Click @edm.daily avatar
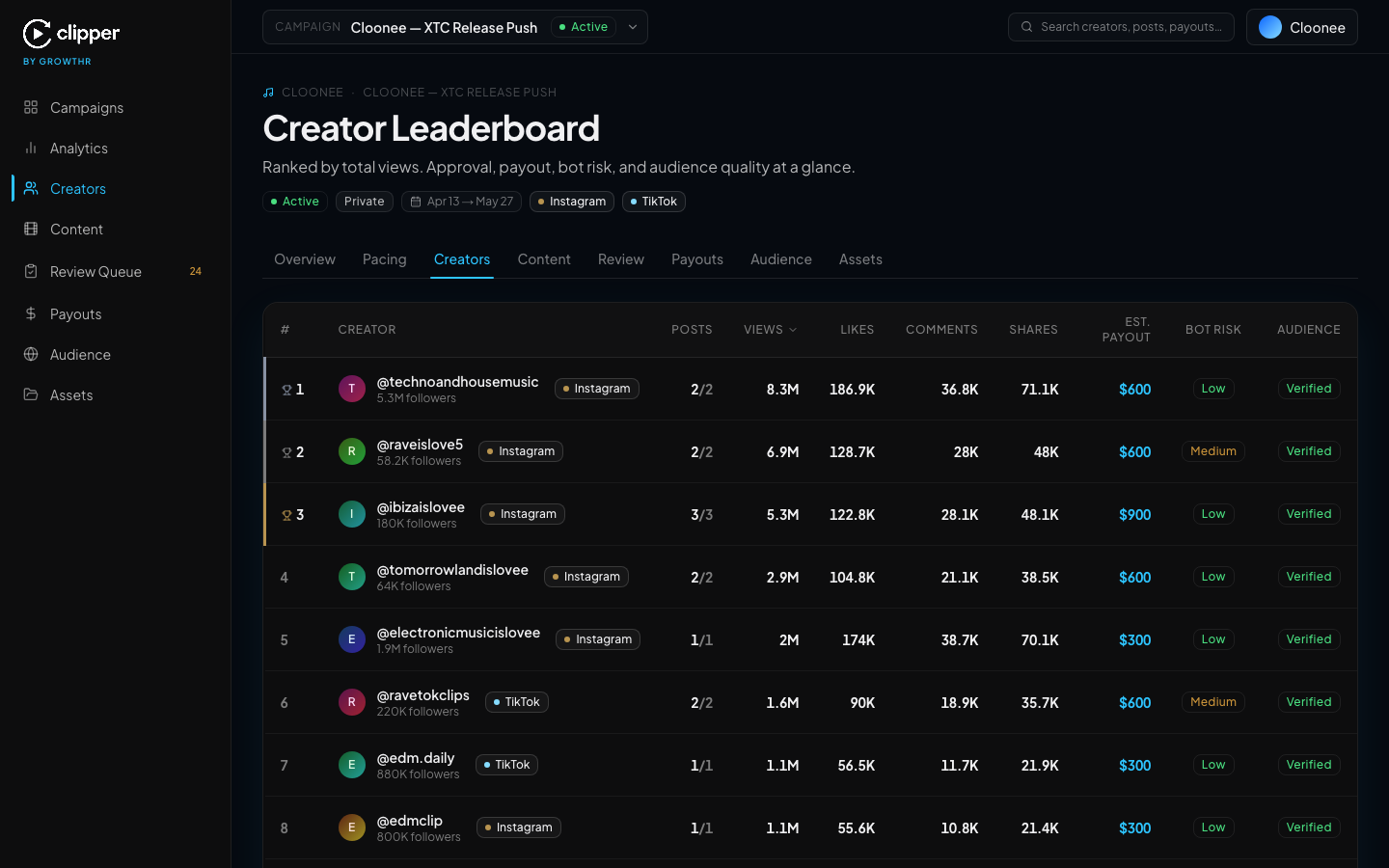Screen dimensions: 1389x868 click(x=351, y=765)
